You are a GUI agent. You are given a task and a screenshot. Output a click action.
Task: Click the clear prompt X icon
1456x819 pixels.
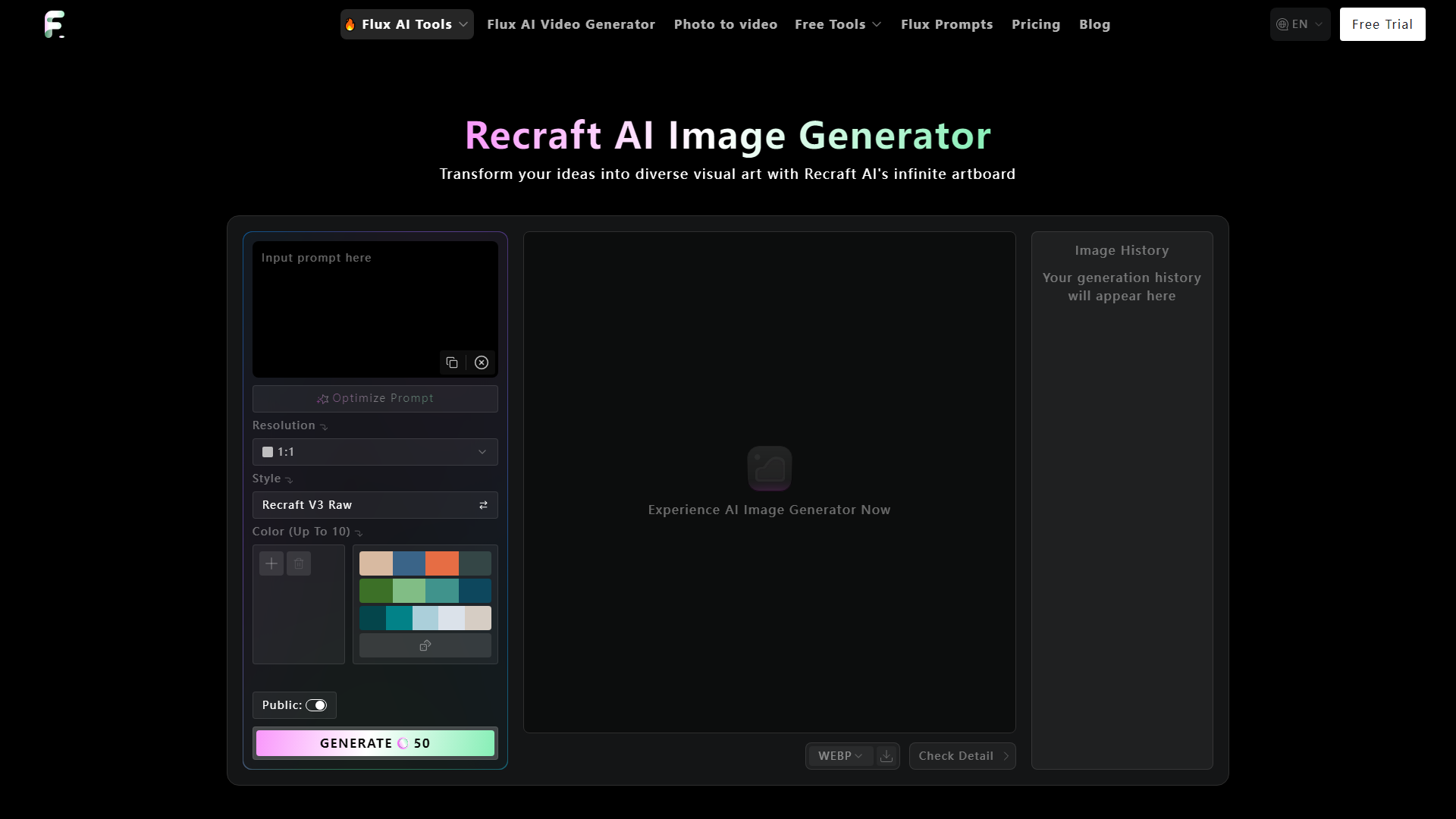[x=481, y=362]
